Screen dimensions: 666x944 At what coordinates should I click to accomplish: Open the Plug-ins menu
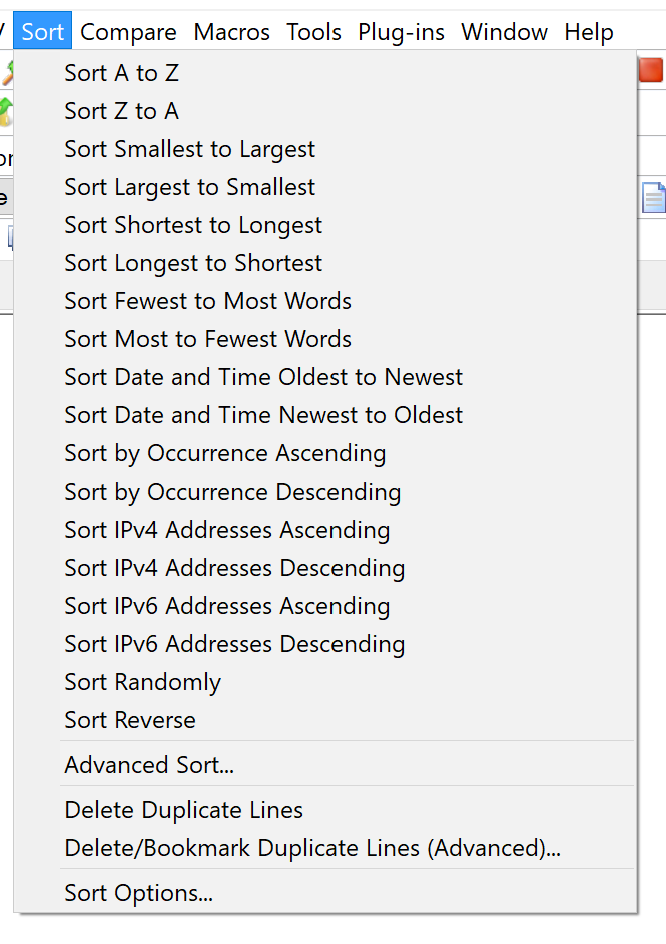[x=401, y=31]
